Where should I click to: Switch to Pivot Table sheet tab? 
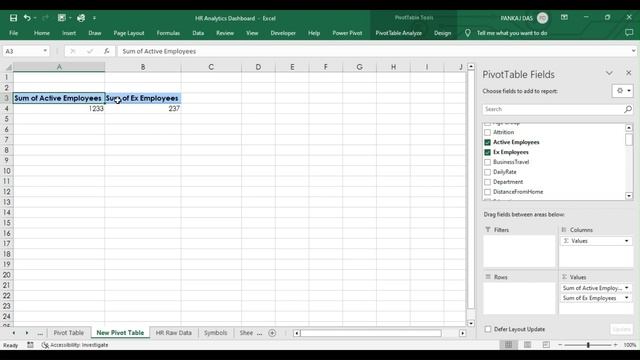pyautogui.click(x=69, y=333)
